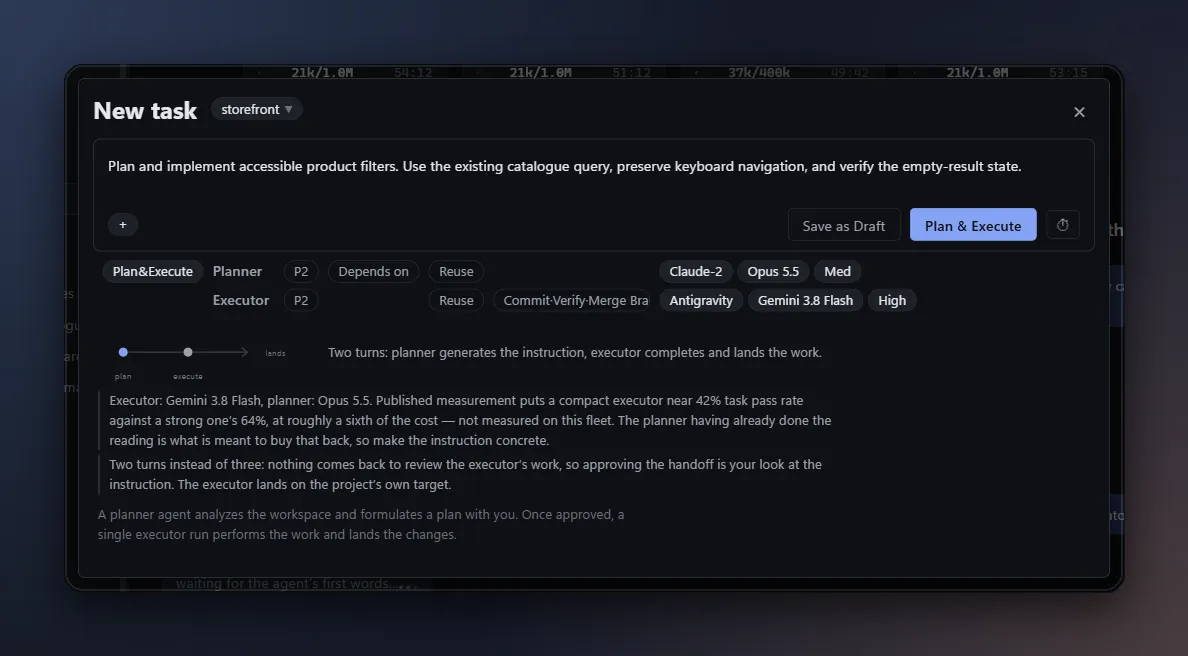
Task: Click the plan step dot in the diagram
Action: point(123,352)
